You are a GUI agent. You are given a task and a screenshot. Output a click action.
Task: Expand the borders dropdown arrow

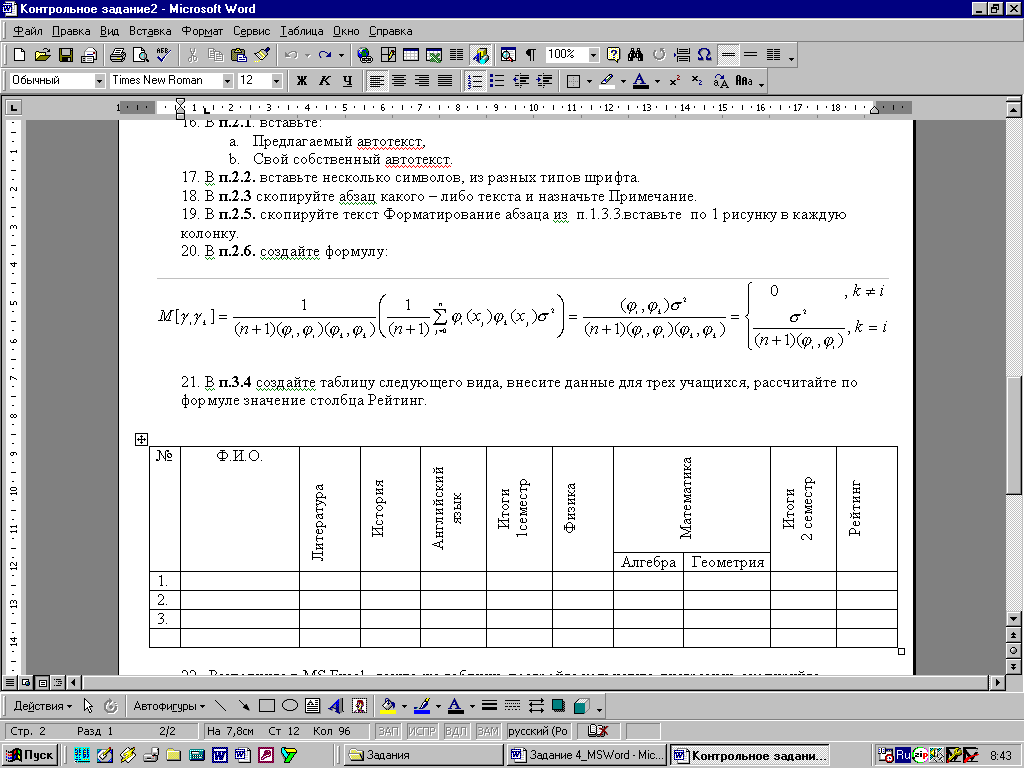tap(589, 81)
